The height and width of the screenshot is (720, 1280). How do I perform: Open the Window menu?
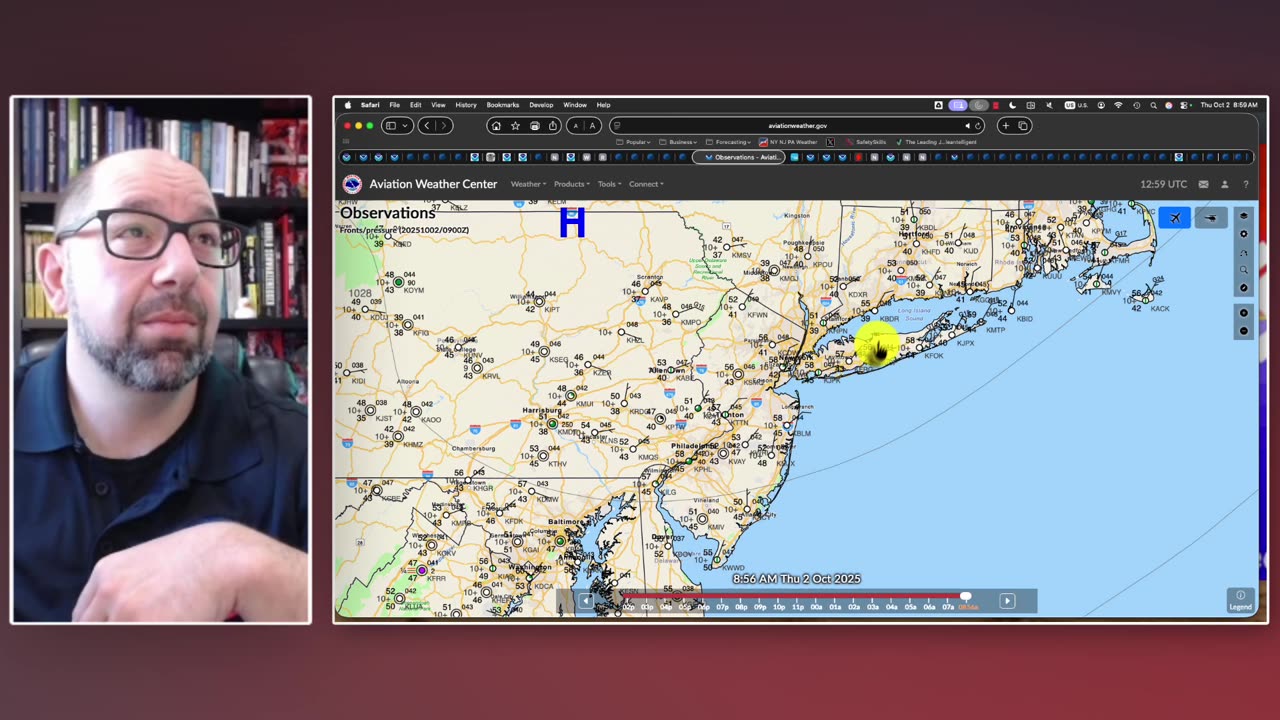pyautogui.click(x=575, y=105)
